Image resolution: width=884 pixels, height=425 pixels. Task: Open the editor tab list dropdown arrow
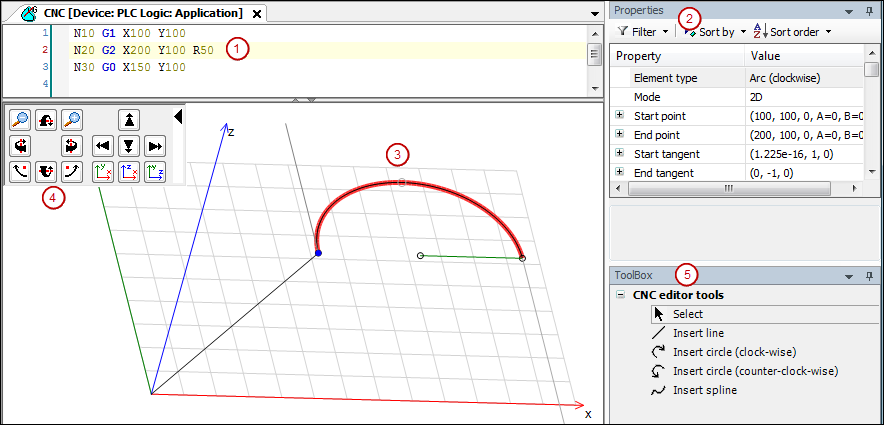(595, 14)
